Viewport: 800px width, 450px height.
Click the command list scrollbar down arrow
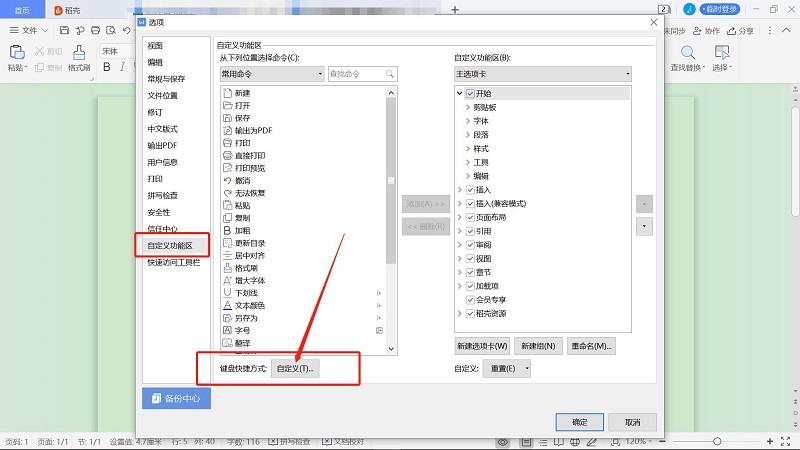click(391, 349)
